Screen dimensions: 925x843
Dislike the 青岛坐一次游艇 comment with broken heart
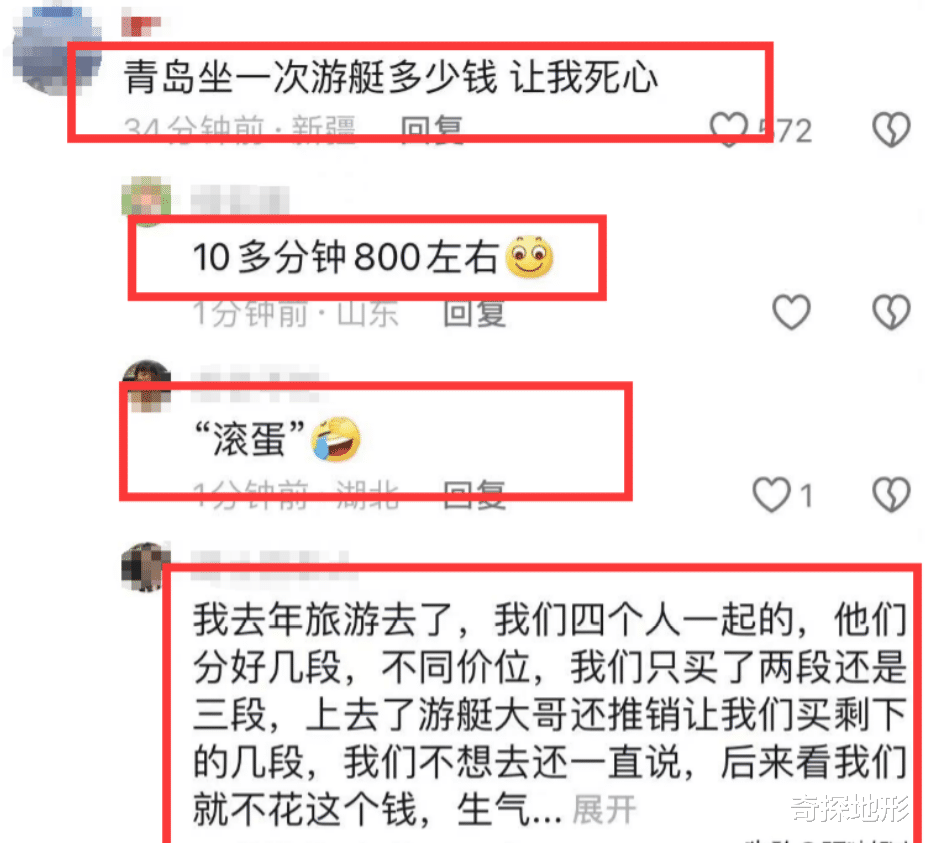click(x=891, y=129)
